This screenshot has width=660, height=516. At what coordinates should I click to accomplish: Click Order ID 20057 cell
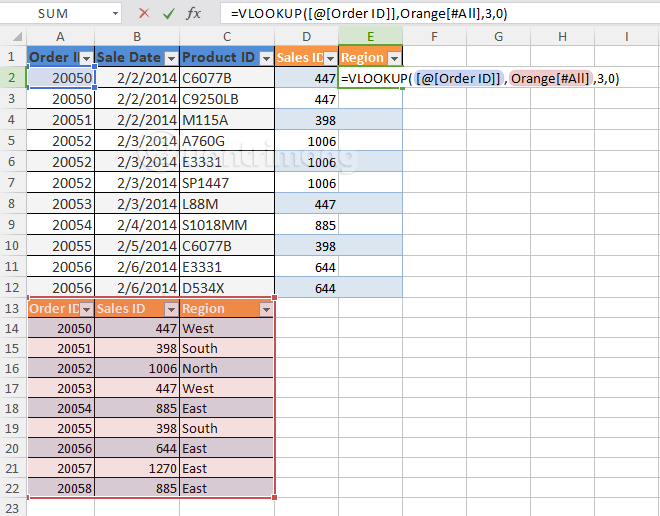pos(61,468)
